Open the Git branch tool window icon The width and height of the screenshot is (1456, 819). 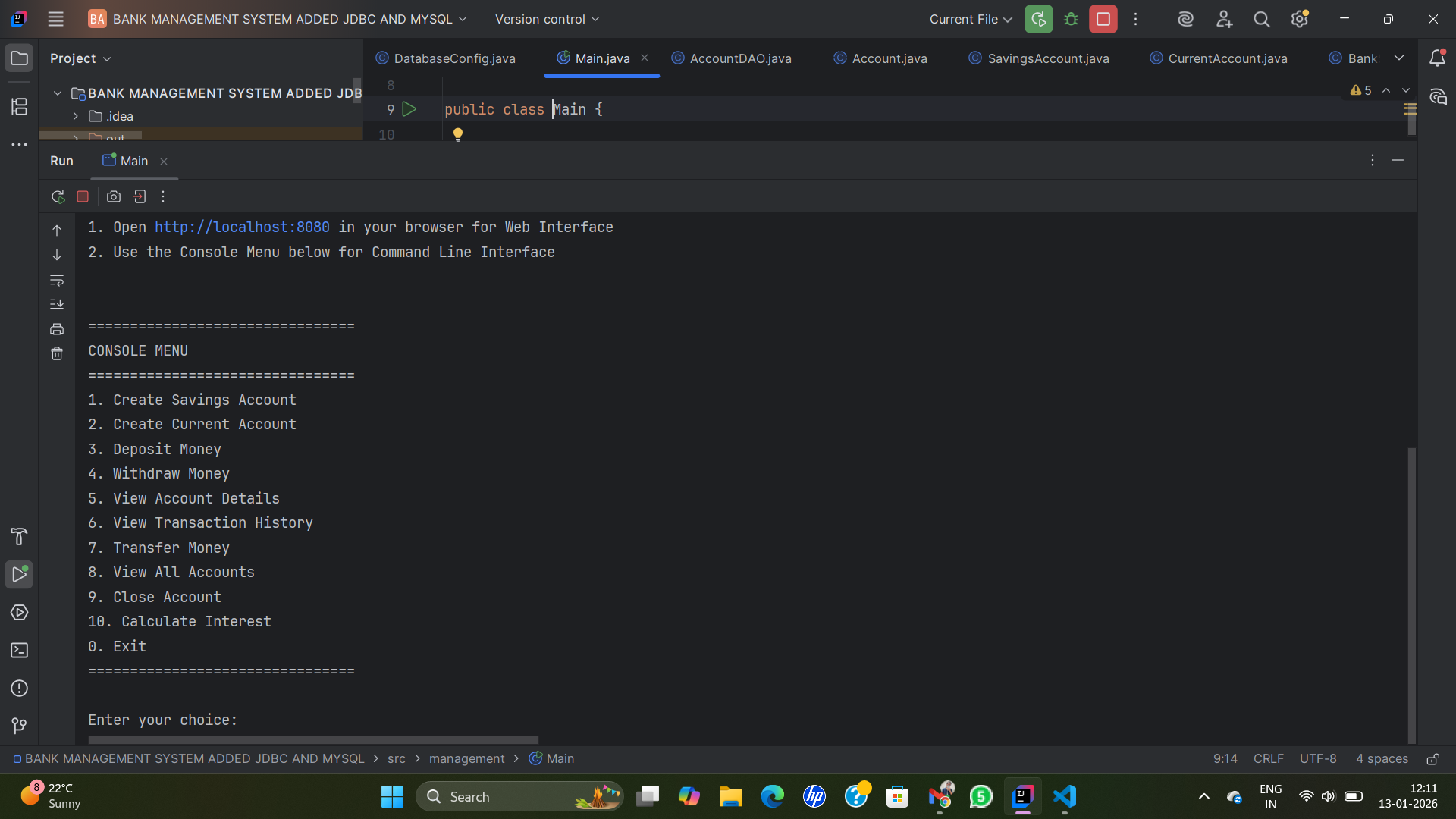[20, 726]
